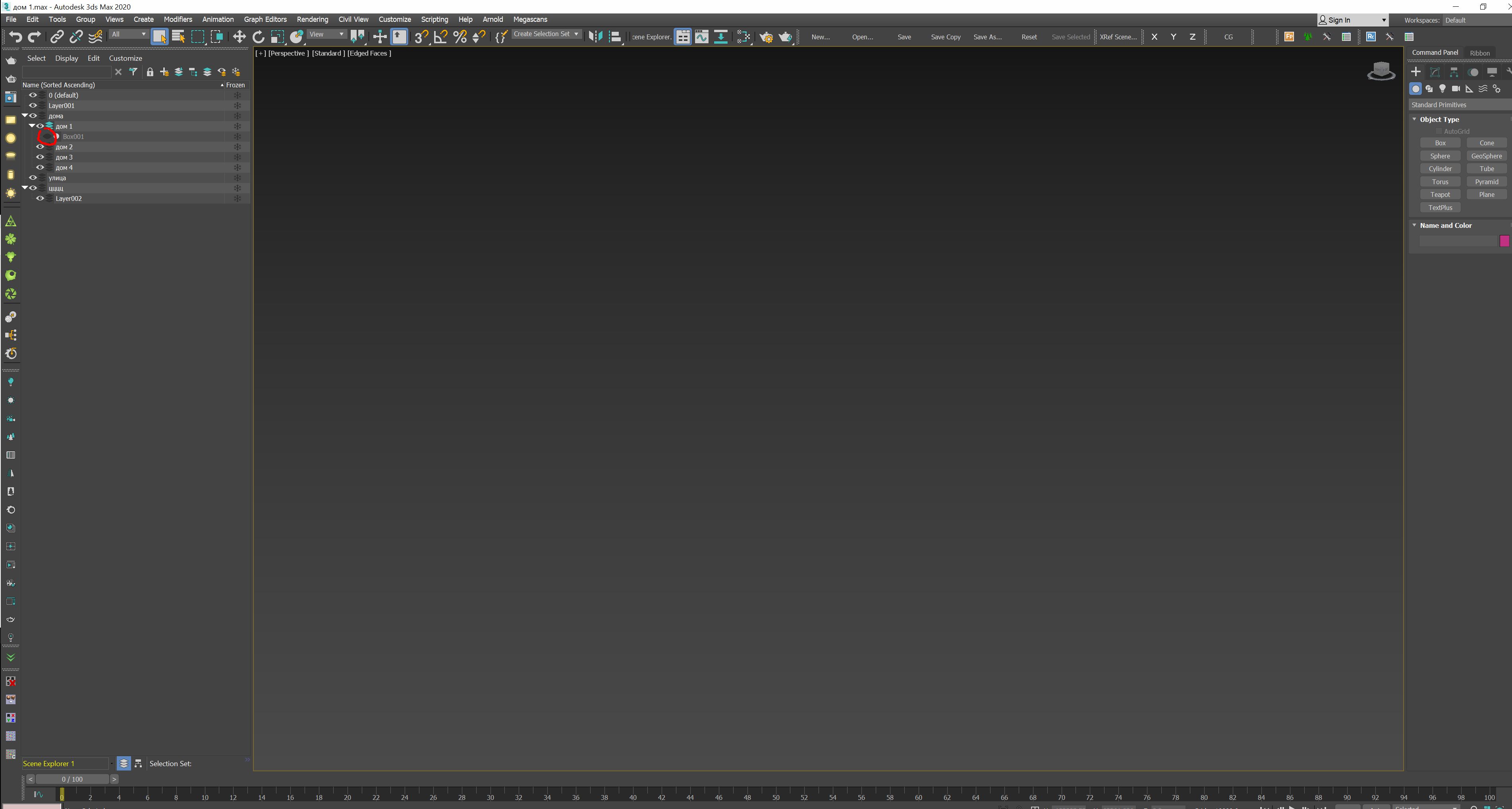Toggle visibility eye of улица layer
The height and width of the screenshot is (809, 1512).
tap(33, 178)
